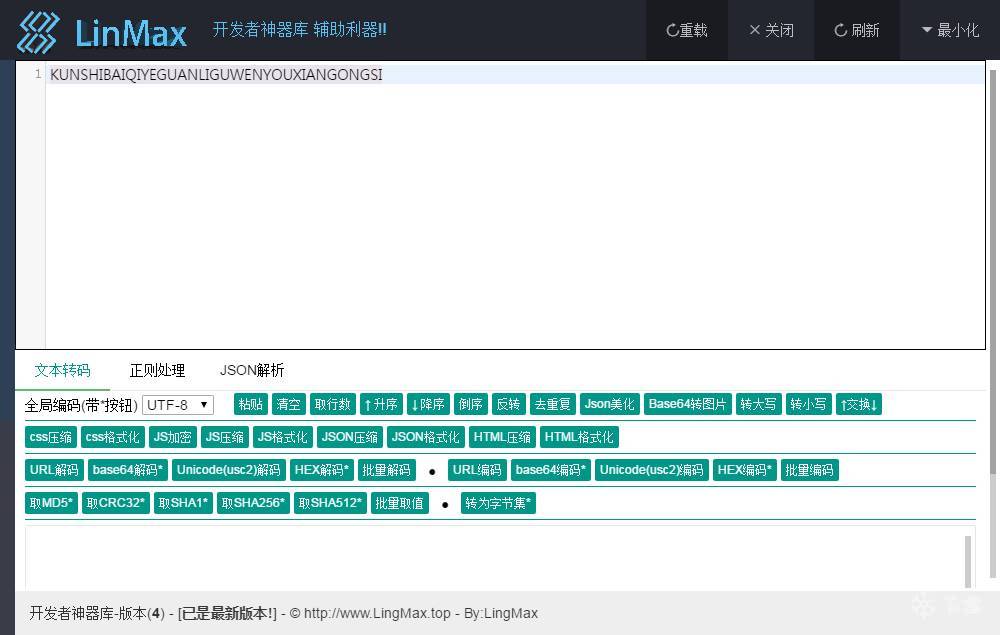Click the css压缩 button
1000x635 pixels.
50,437
